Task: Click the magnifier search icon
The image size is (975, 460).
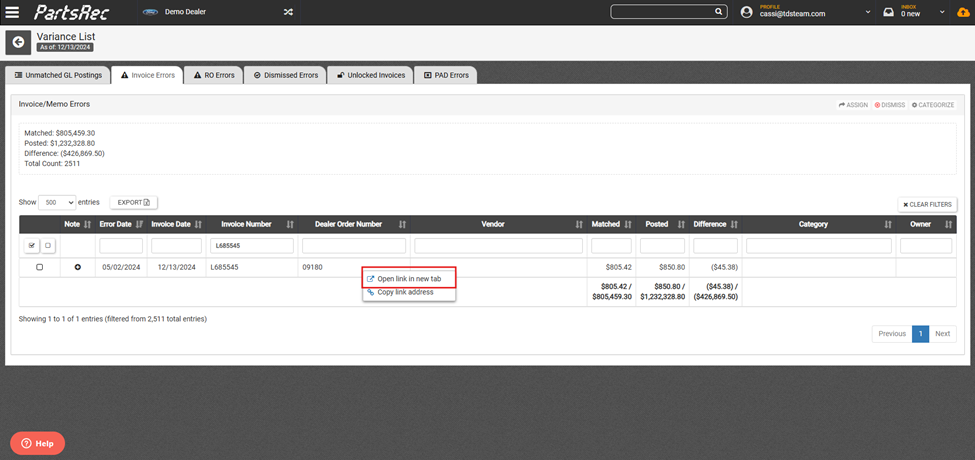Action: click(718, 12)
